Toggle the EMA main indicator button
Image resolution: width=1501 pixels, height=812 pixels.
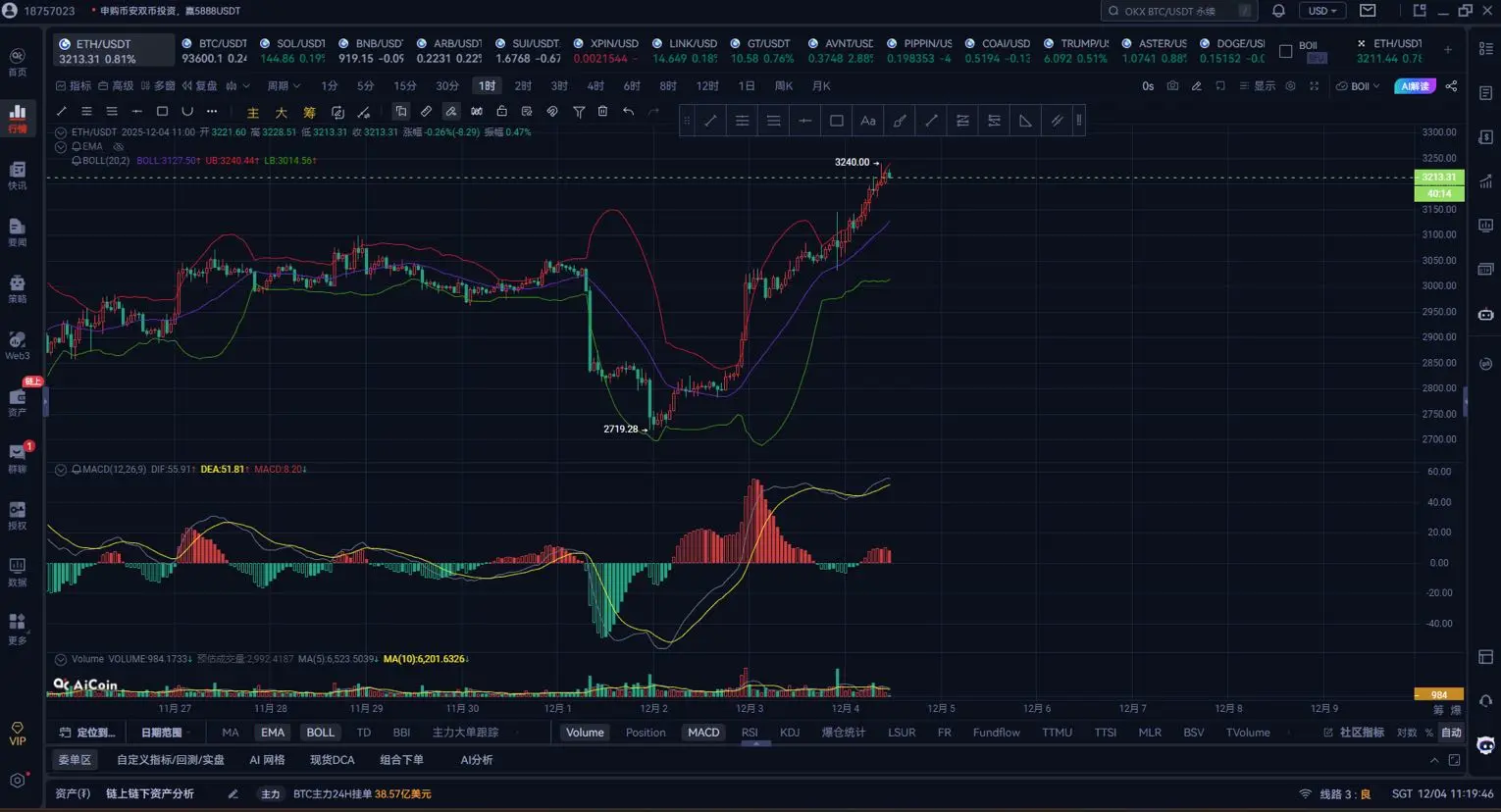pyautogui.click(x=273, y=733)
